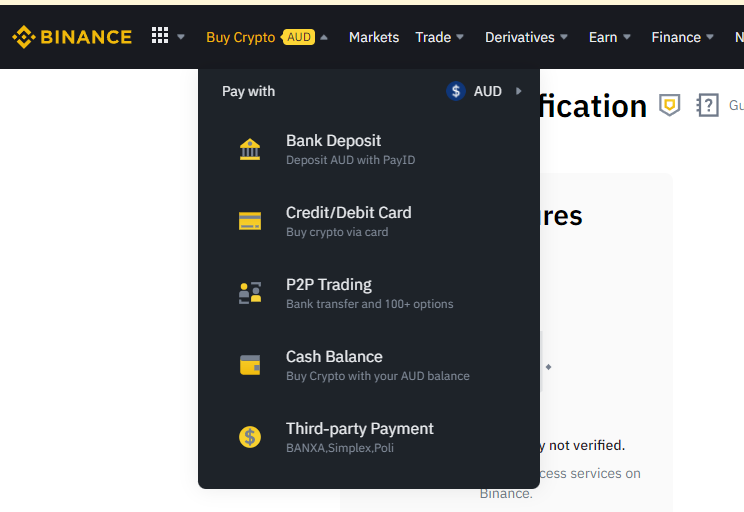Expand the Trade dropdown arrow
This screenshot has width=744, height=512.
(x=459, y=37)
